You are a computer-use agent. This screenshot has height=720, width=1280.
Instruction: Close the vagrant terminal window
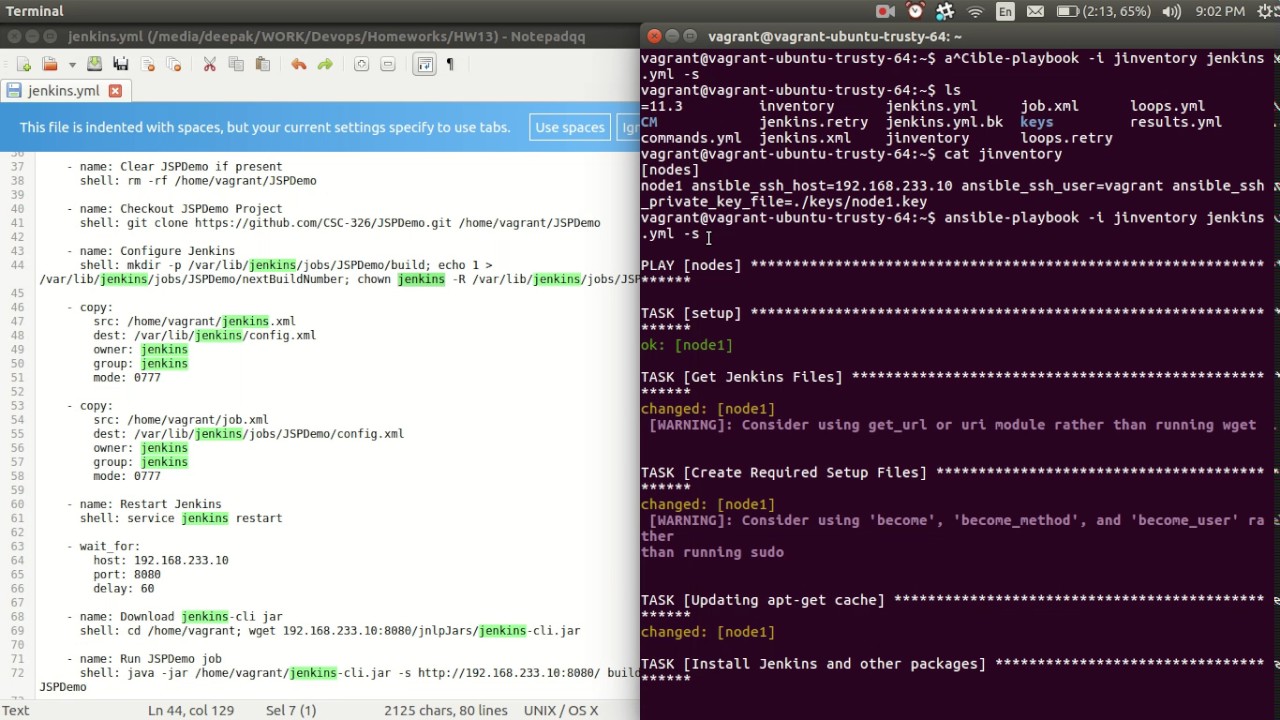654,36
